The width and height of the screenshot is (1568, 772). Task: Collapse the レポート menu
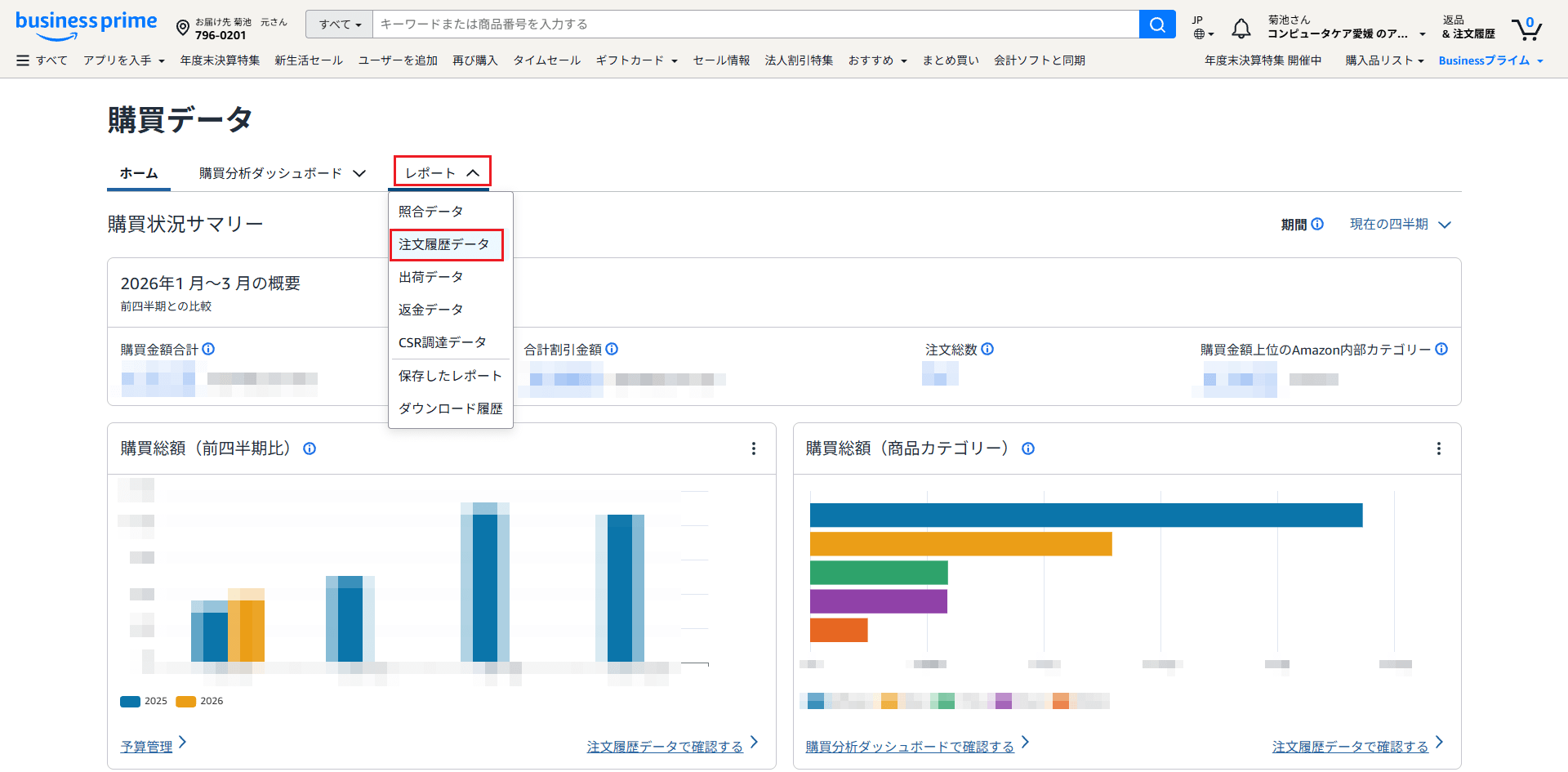point(442,172)
